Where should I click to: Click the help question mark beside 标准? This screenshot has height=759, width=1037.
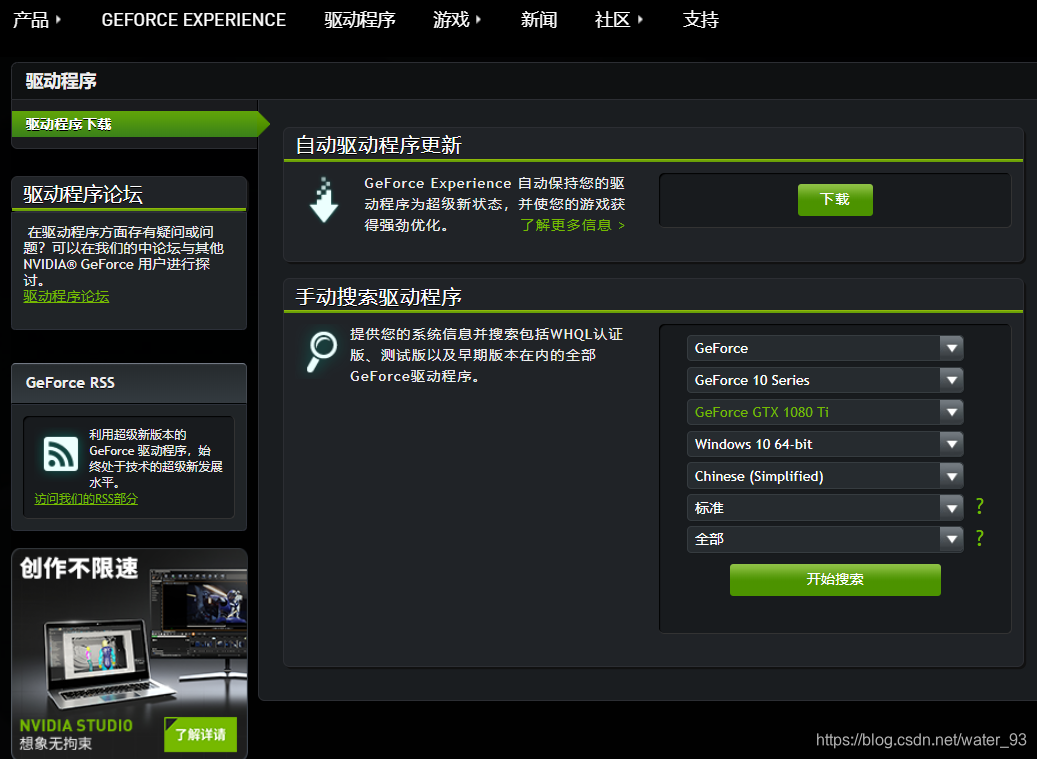coord(979,506)
